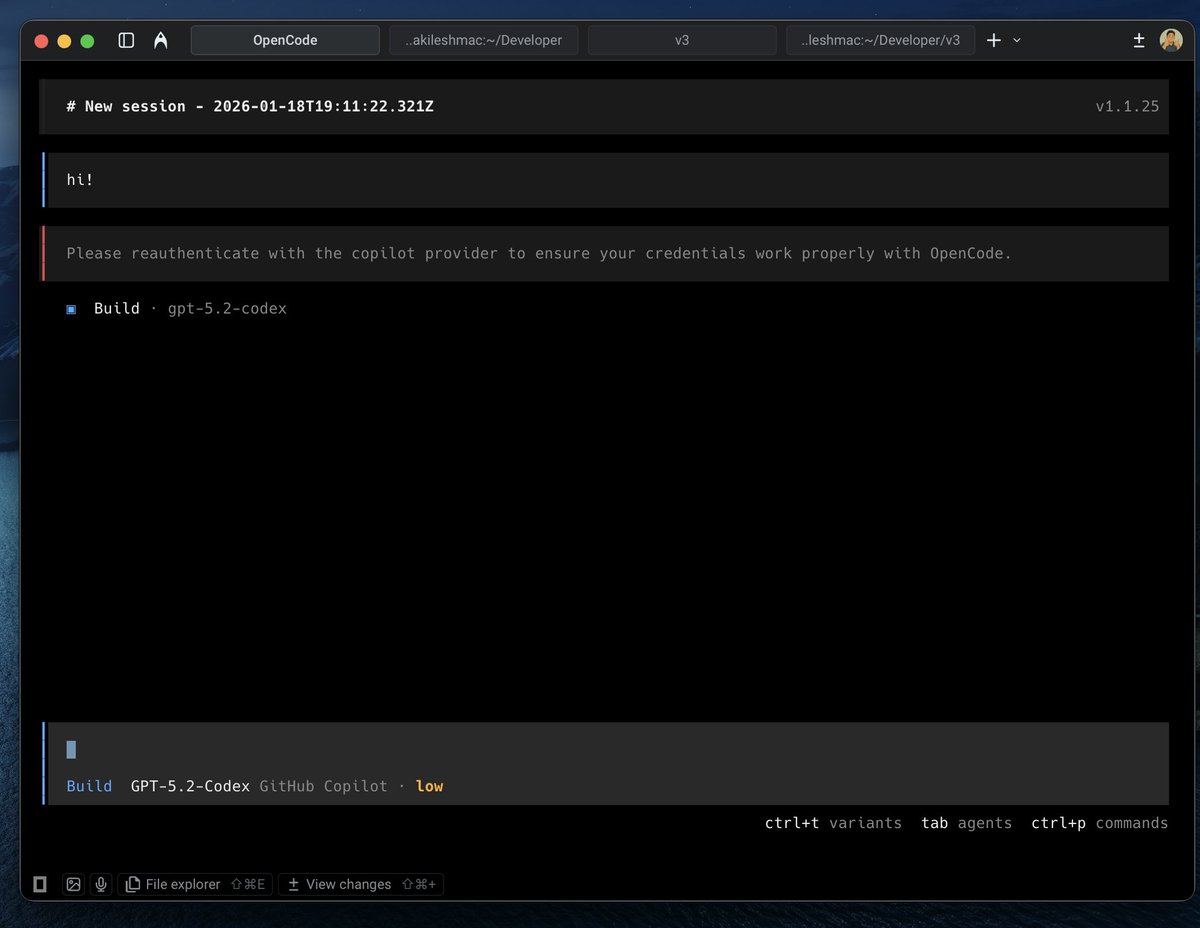
Task: Attach an image with the picture icon
Action: [73, 884]
